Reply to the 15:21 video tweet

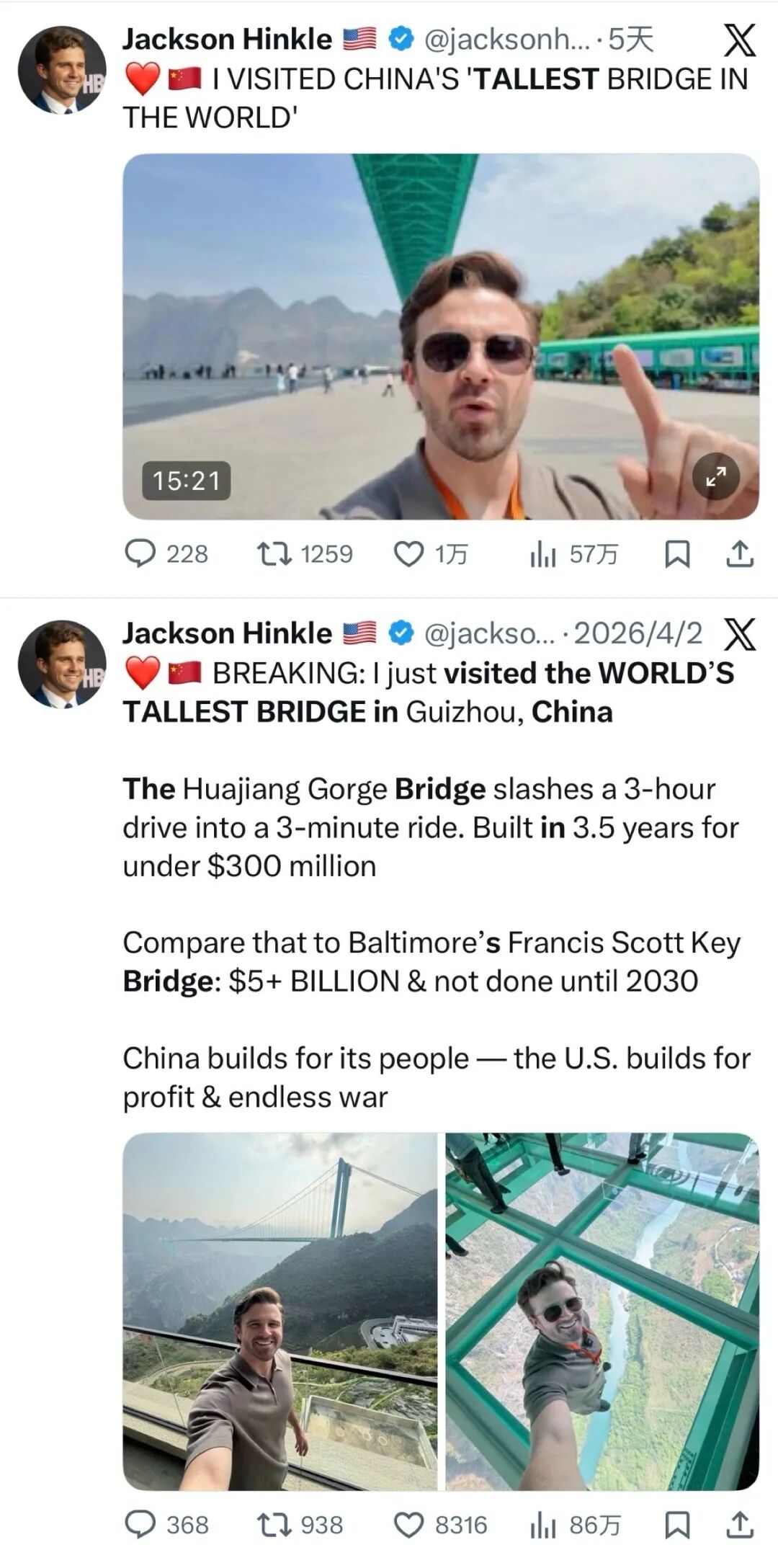click(140, 553)
